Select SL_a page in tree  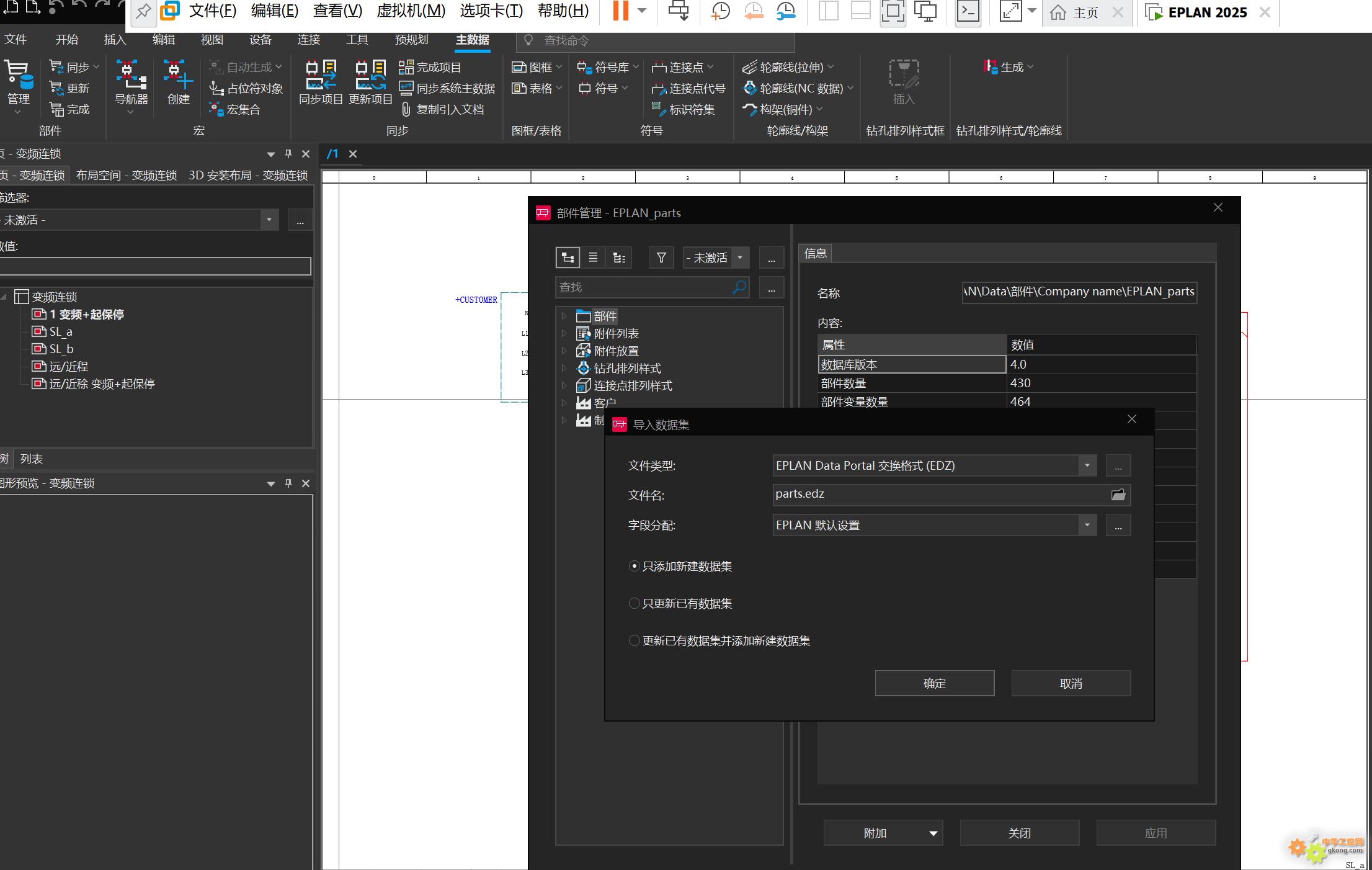pyautogui.click(x=53, y=332)
